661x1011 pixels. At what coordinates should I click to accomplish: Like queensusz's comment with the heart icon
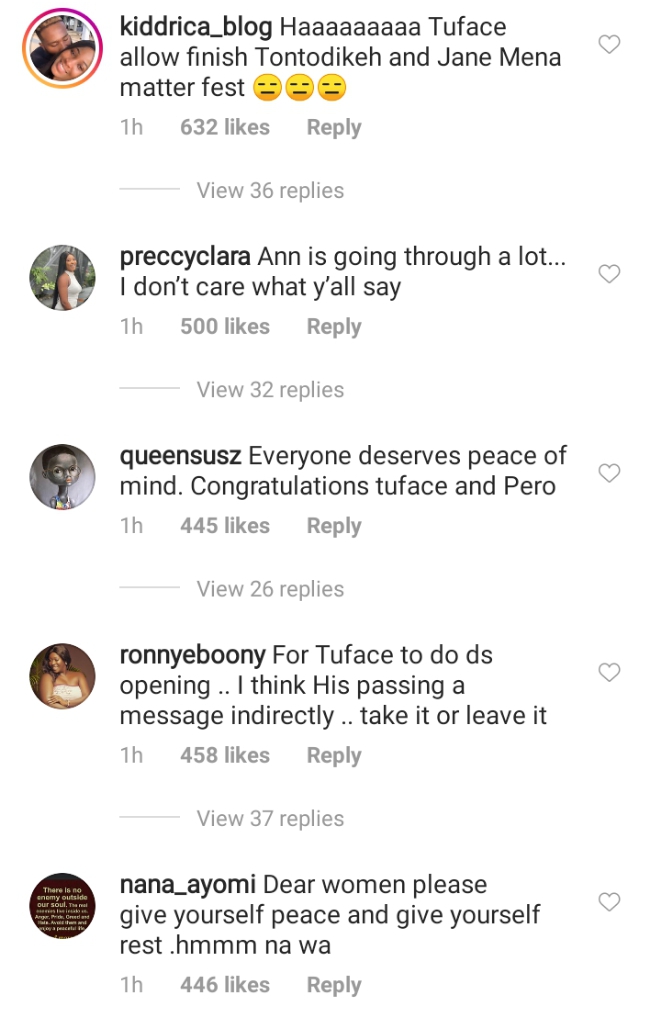point(608,473)
